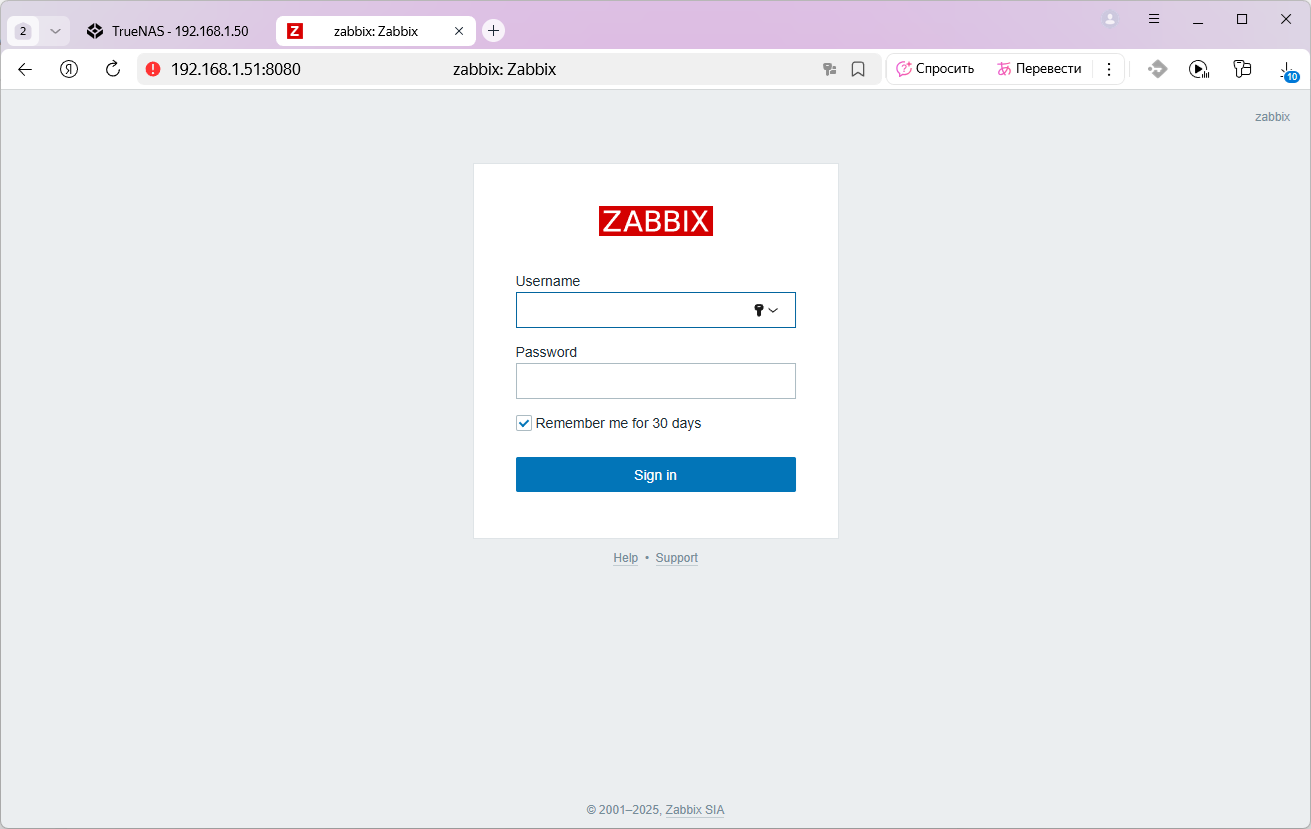Minimize the browser window
The height and width of the screenshot is (829, 1311).
[1198, 19]
